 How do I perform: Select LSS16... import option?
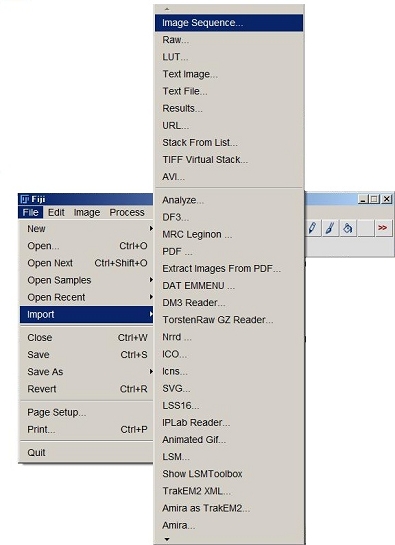coord(229,405)
